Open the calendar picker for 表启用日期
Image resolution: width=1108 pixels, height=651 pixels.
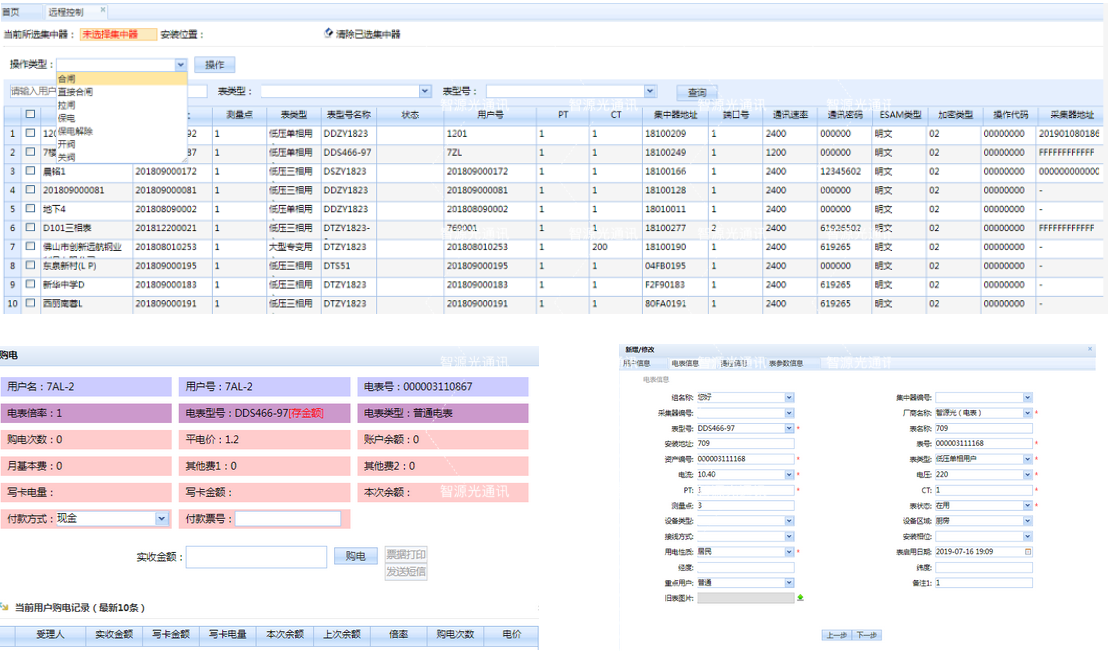point(1027,551)
